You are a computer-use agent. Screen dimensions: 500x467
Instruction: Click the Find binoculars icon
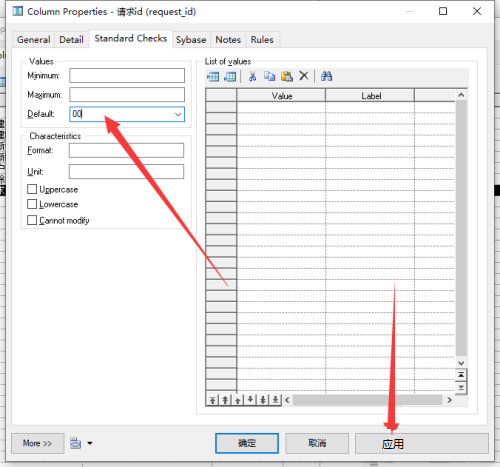(326, 76)
